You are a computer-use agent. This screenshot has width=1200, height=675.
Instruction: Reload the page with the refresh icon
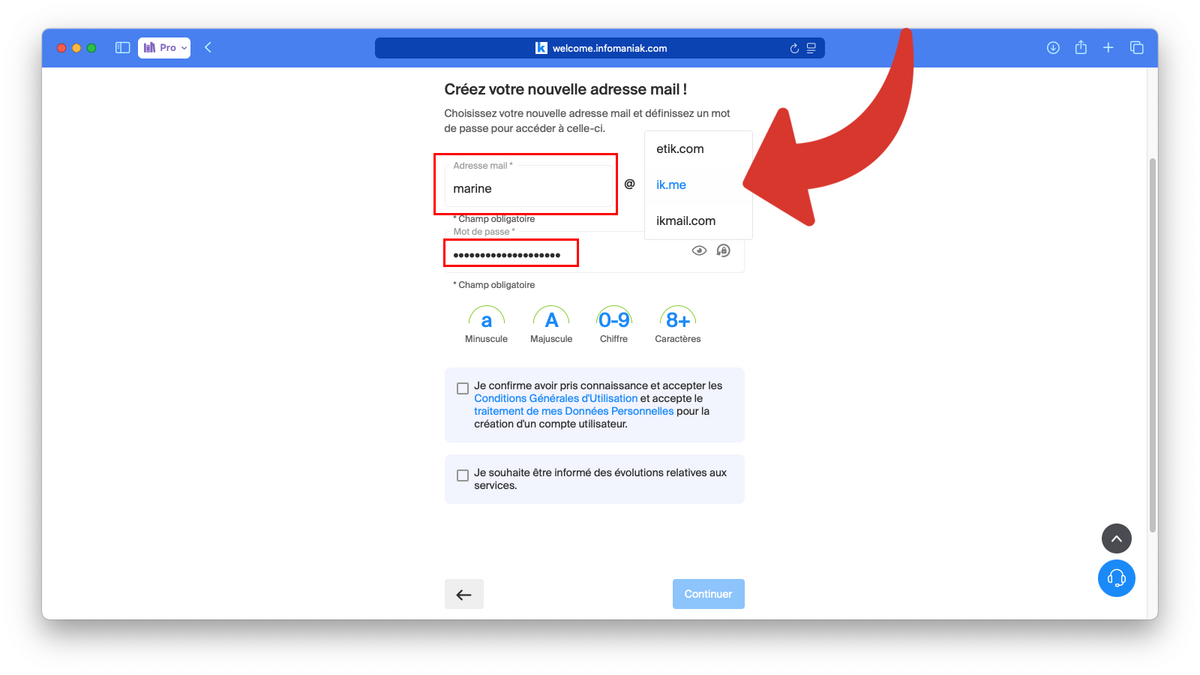(794, 48)
